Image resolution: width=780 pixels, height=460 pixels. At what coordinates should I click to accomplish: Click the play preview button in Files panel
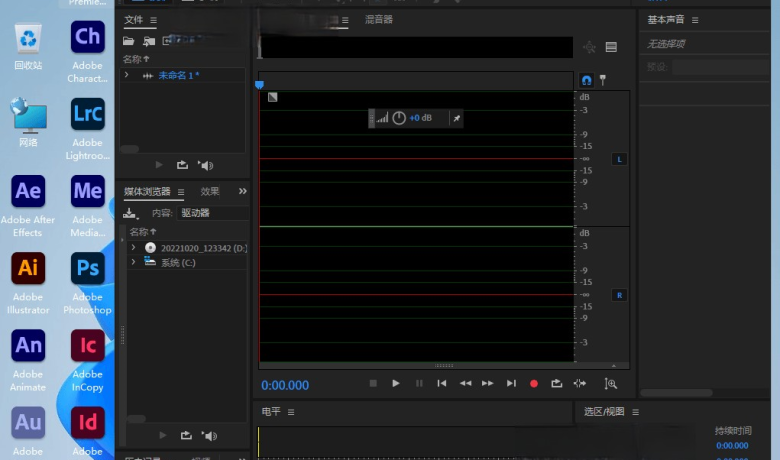click(159, 165)
